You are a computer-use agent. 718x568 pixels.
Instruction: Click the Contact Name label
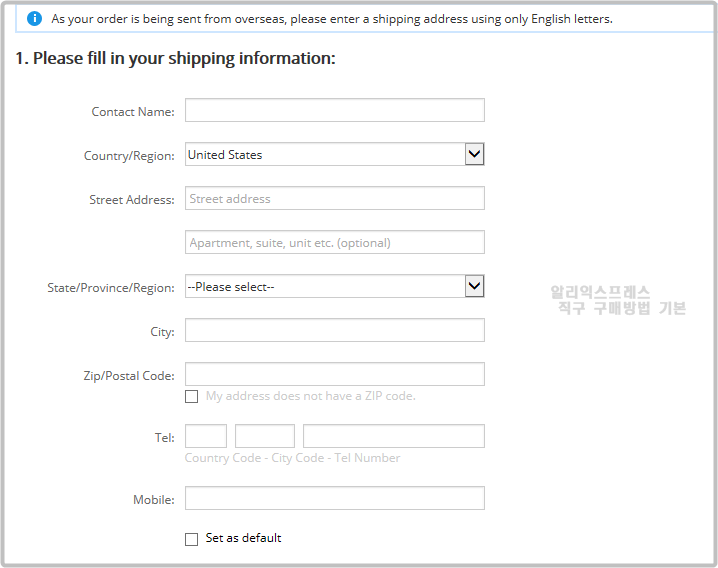[x=133, y=112]
